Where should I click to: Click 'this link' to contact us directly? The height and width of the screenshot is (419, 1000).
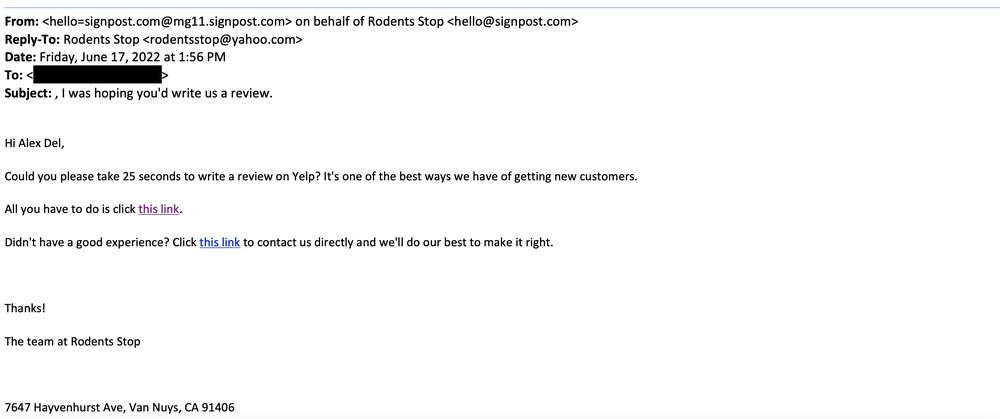(x=219, y=242)
